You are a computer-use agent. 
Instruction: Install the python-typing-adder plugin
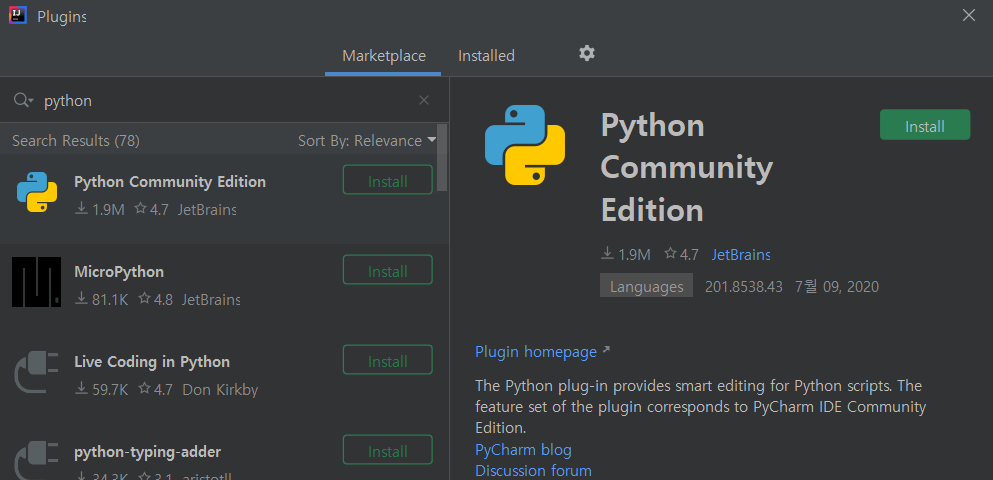point(388,452)
